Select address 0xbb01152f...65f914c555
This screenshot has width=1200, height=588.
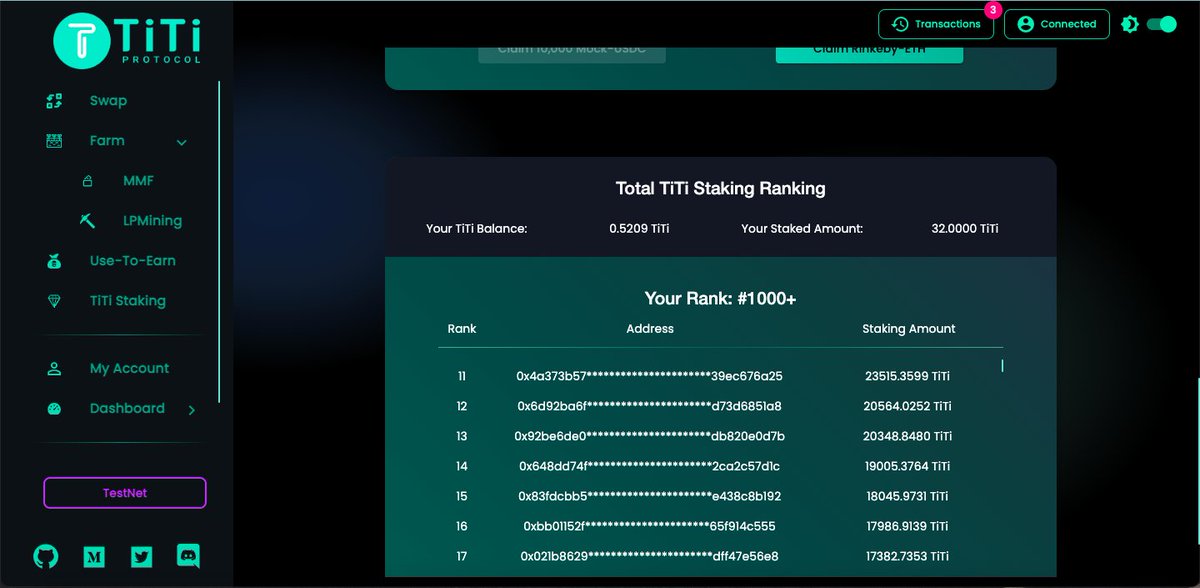(649, 526)
